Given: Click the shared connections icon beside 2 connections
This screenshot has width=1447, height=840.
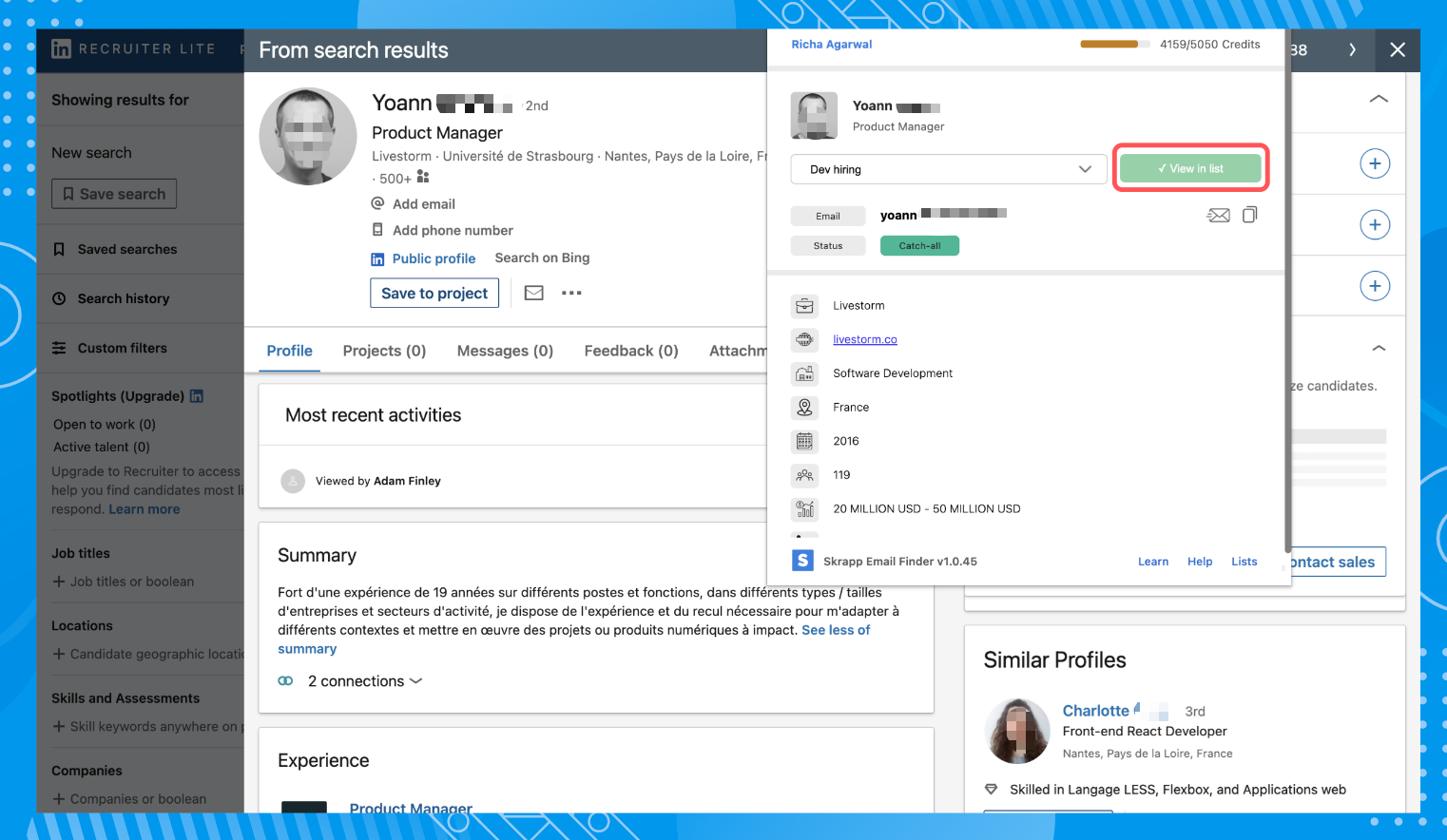Looking at the screenshot, I should point(285,681).
